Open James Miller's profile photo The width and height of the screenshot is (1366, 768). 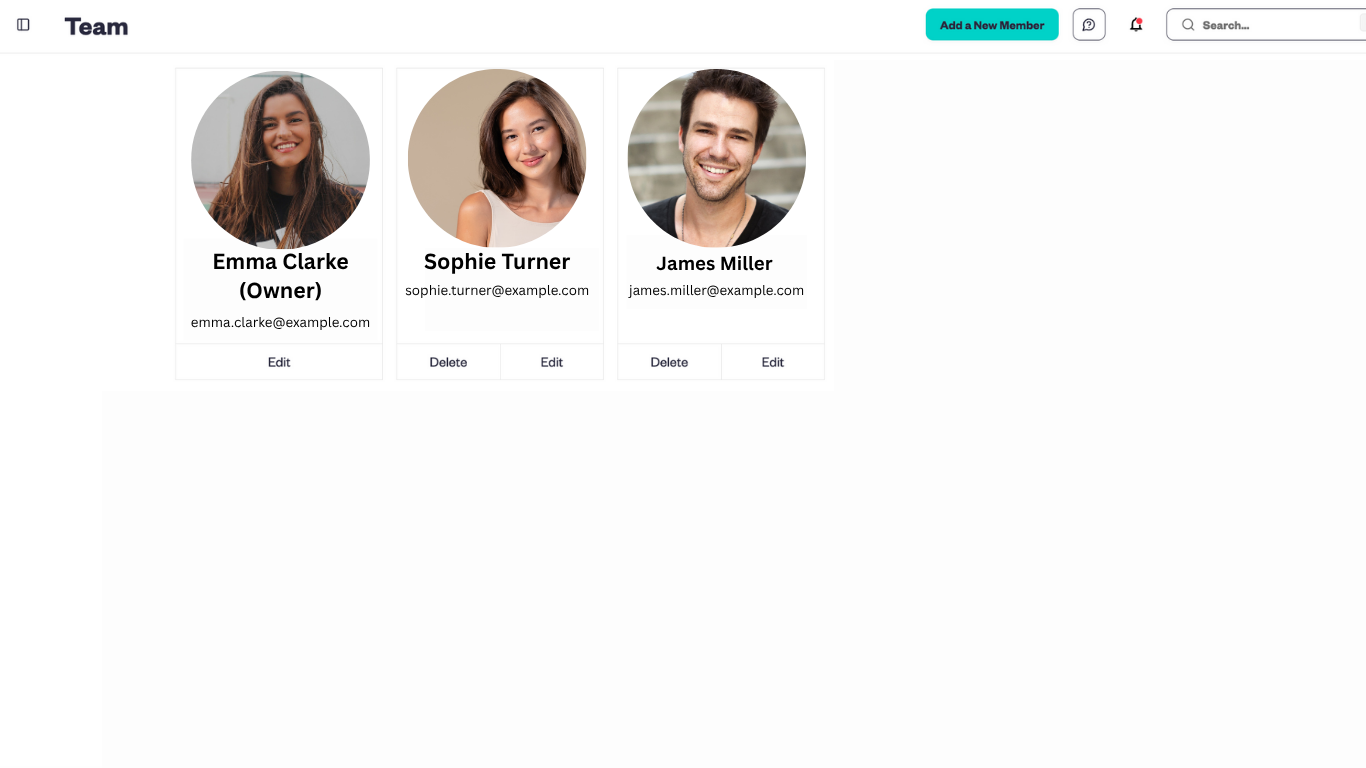point(717,158)
